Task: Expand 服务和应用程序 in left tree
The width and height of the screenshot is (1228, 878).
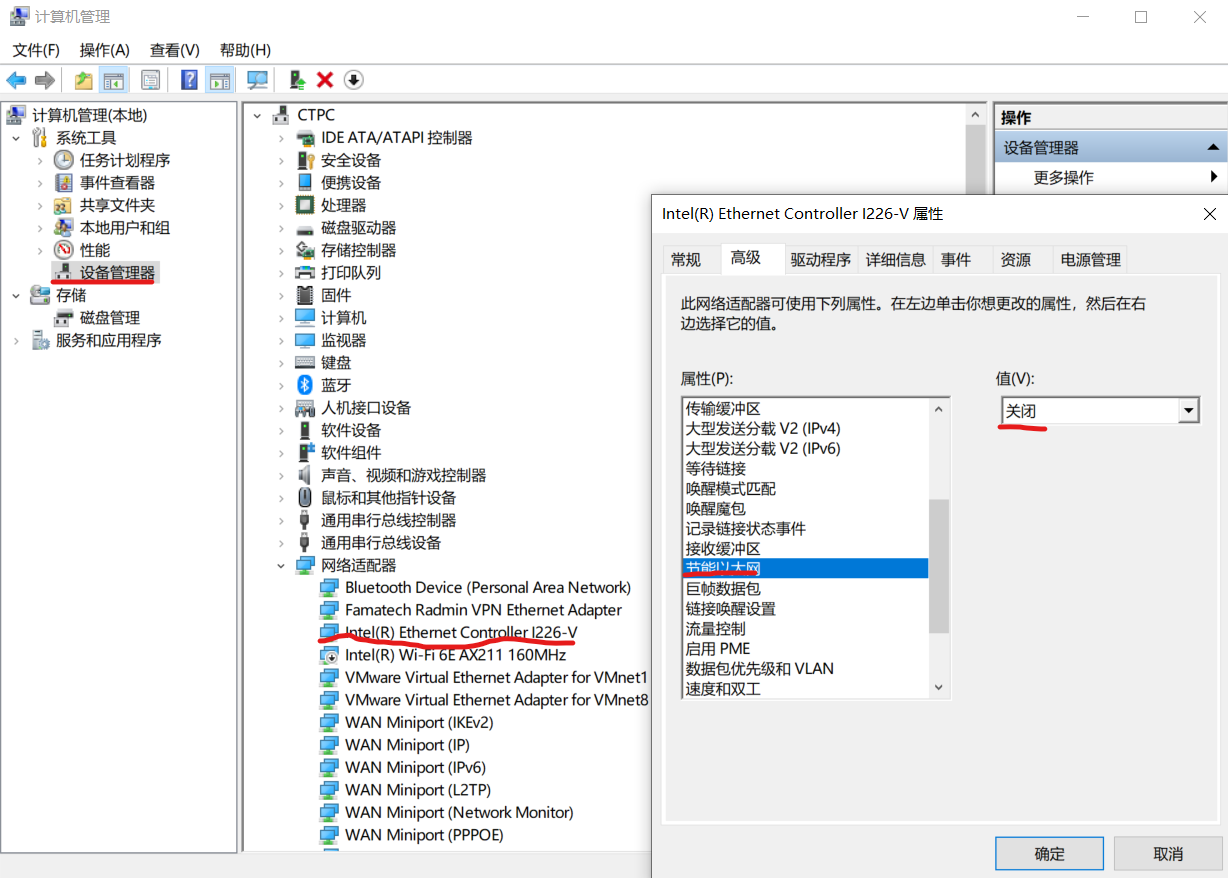Action: click(x=17, y=341)
